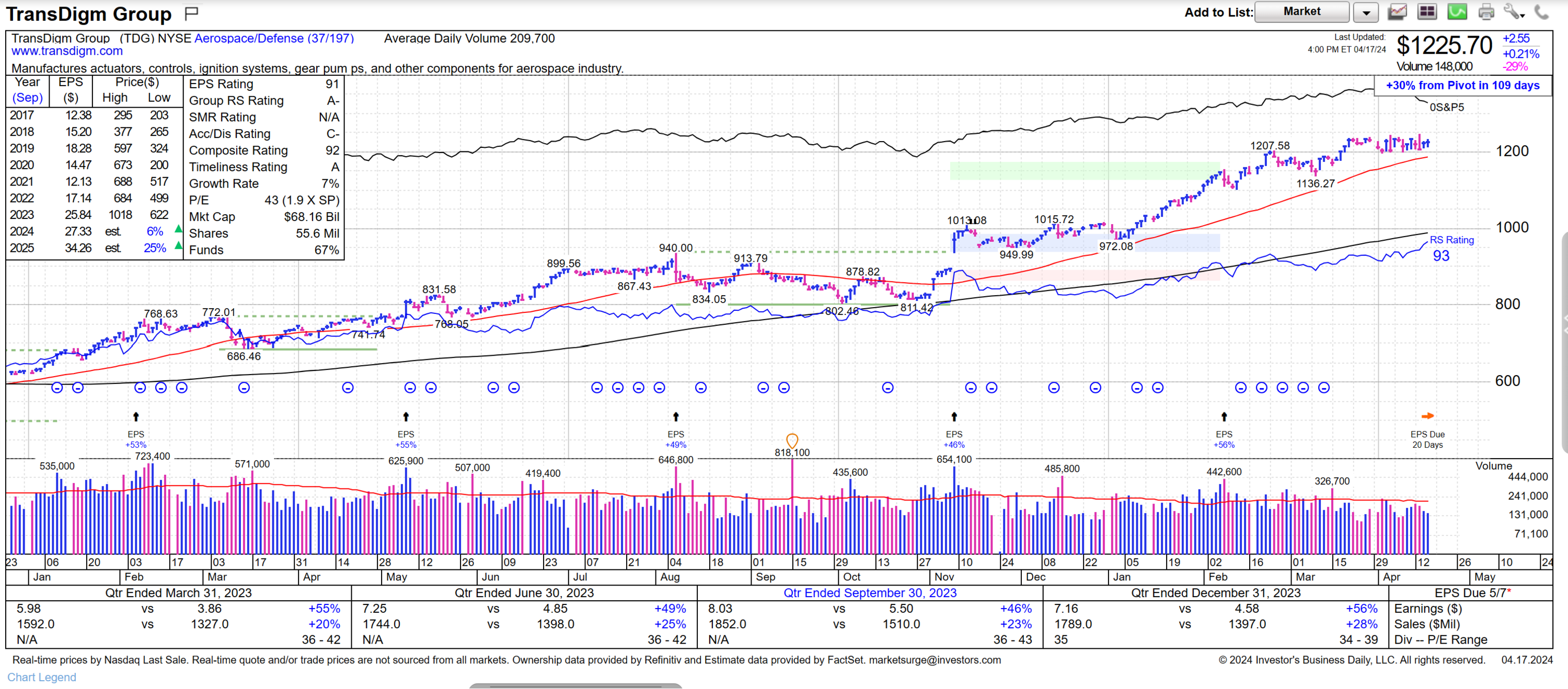Click the rightmost circle marker on the 600 line
Image resolution: width=1568 pixels, height=689 pixels.
click(x=1324, y=388)
